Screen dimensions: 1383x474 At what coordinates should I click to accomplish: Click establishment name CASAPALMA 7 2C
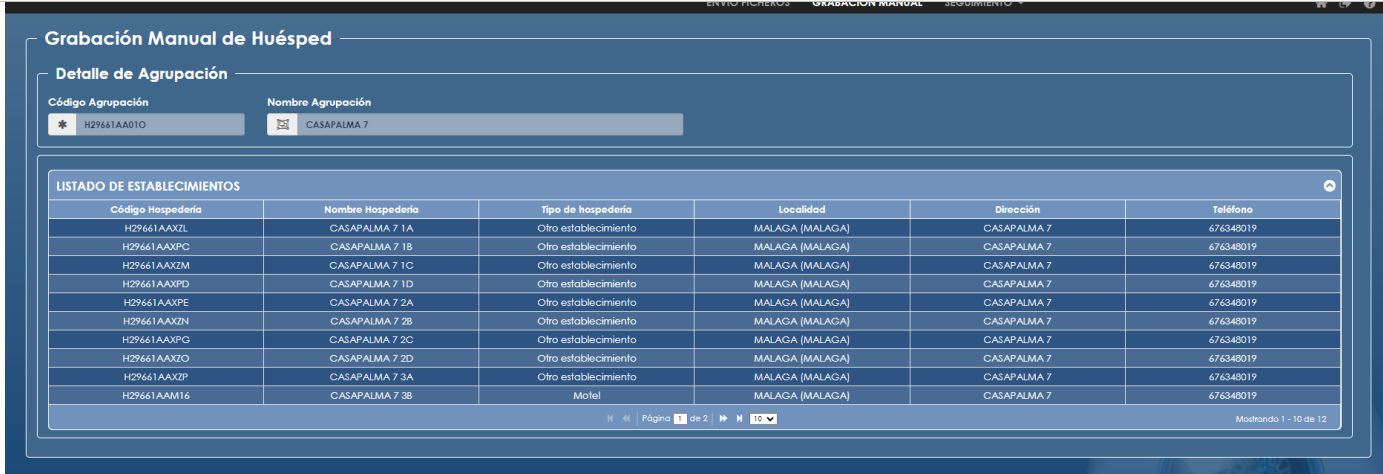(371, 340)
